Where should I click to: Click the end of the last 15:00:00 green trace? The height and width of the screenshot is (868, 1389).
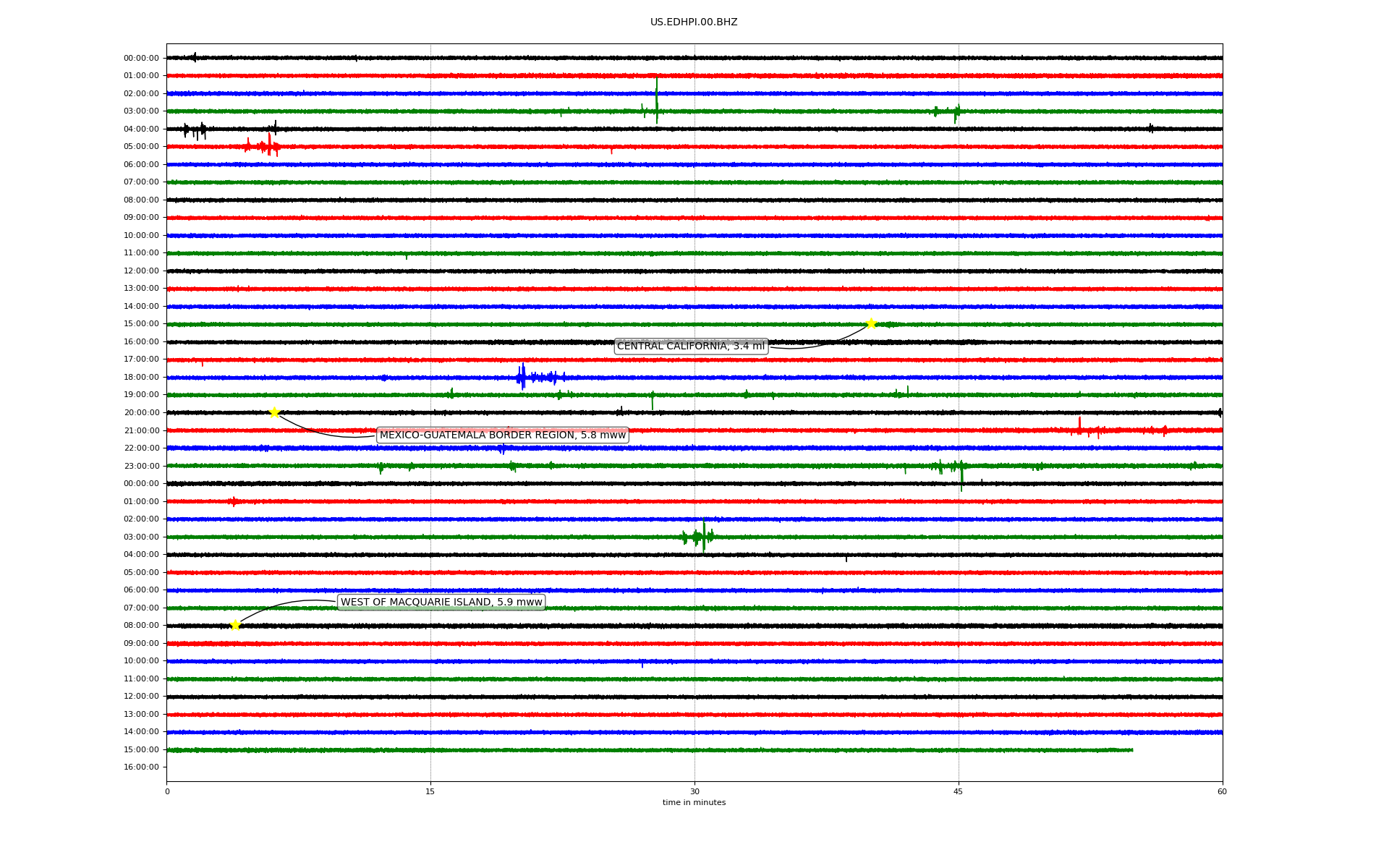pos(1131,750)
